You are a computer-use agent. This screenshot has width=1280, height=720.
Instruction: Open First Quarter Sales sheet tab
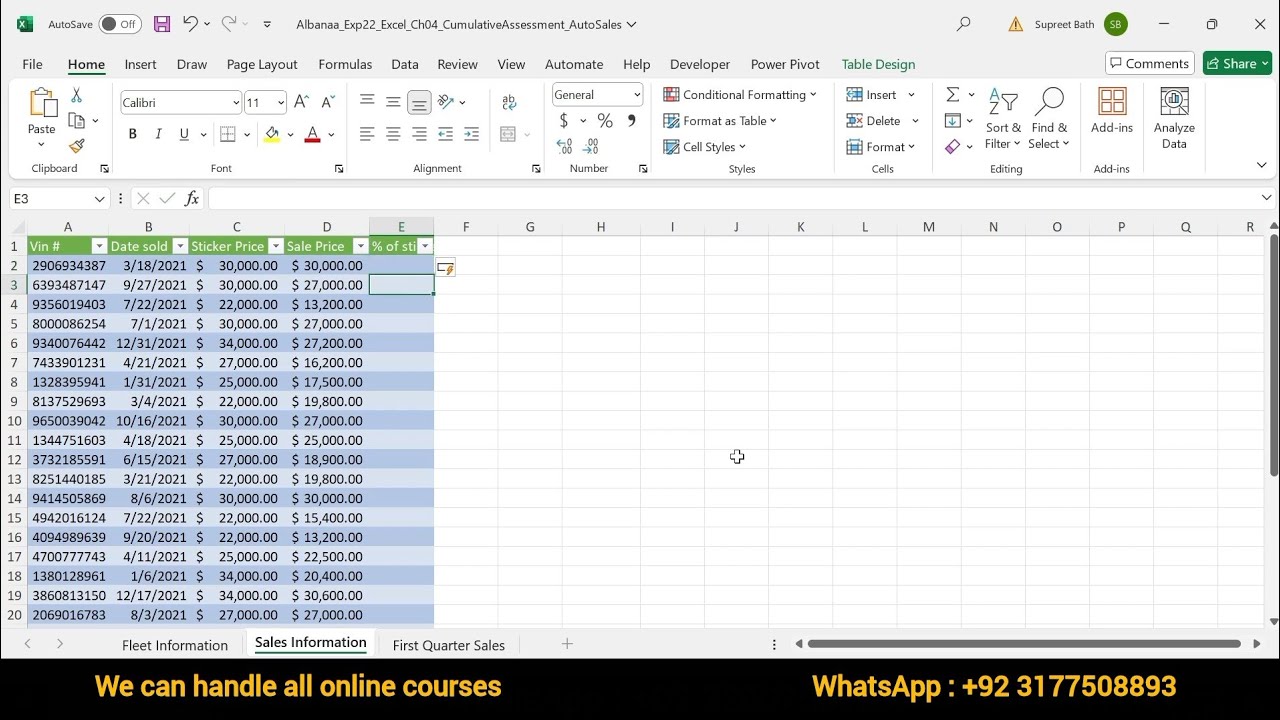point(448,645)
